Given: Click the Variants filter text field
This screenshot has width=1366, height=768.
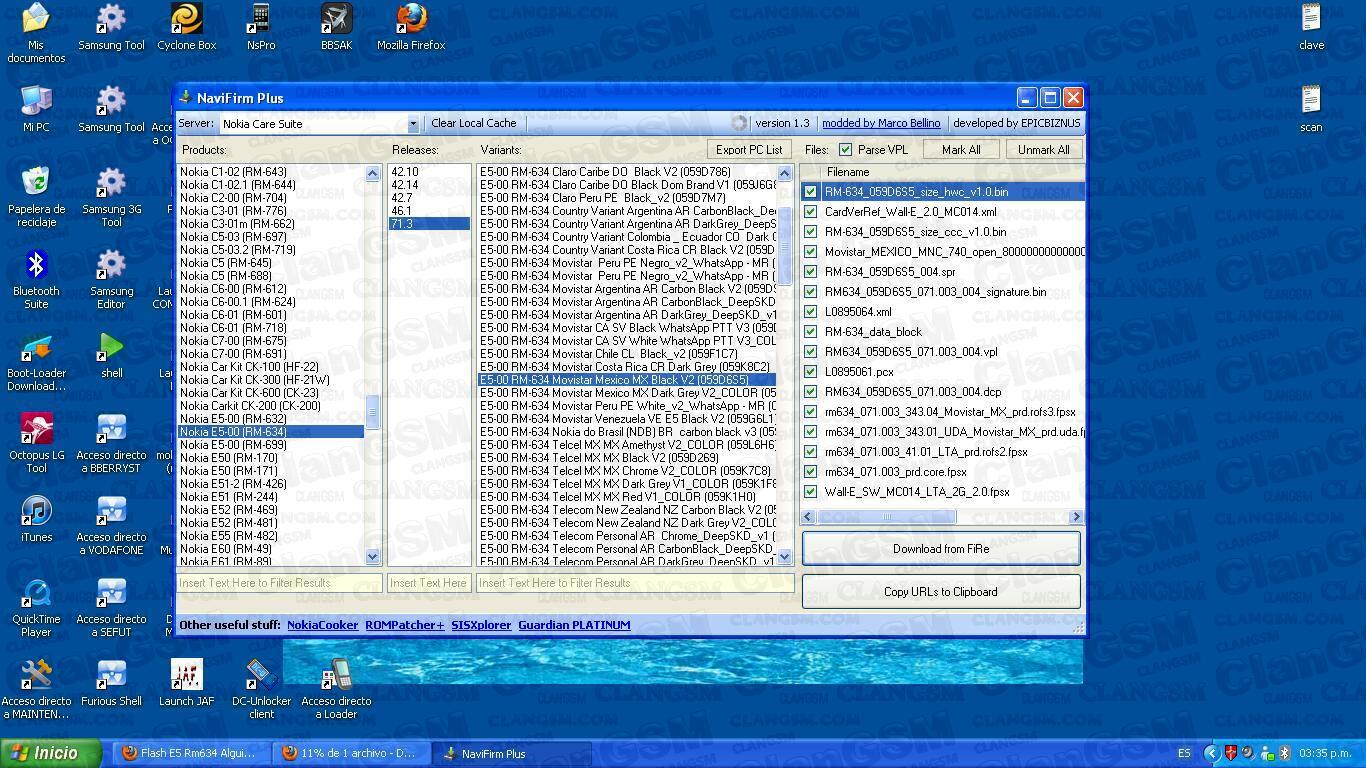Looking at the screenshot, I should coord(635,583).
